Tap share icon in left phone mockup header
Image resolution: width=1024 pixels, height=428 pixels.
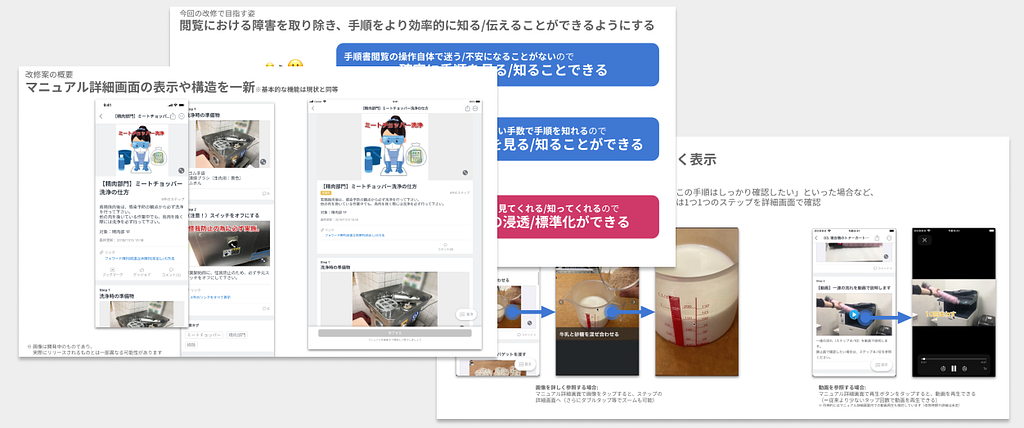pyautogui.click(x=172, y=116)
